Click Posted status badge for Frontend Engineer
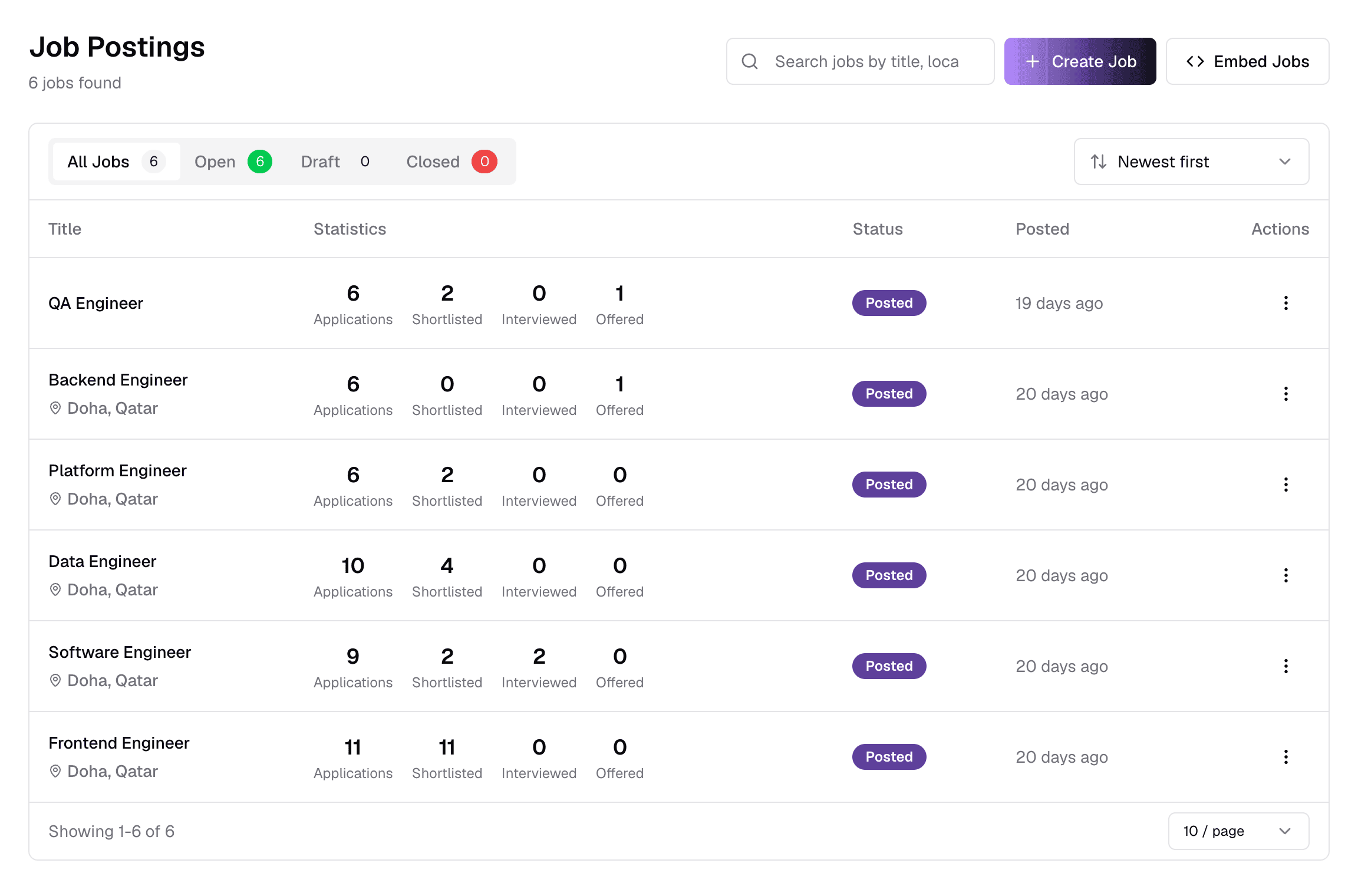Viewport: 1358px width, 896px height. [889, 757]
